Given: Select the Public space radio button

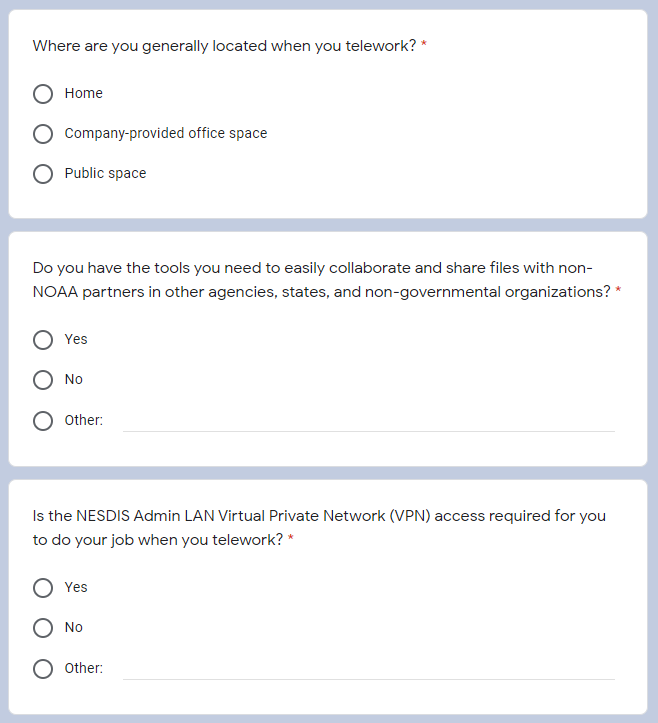Looking at the screenshot, I should [x=43, y=174].
